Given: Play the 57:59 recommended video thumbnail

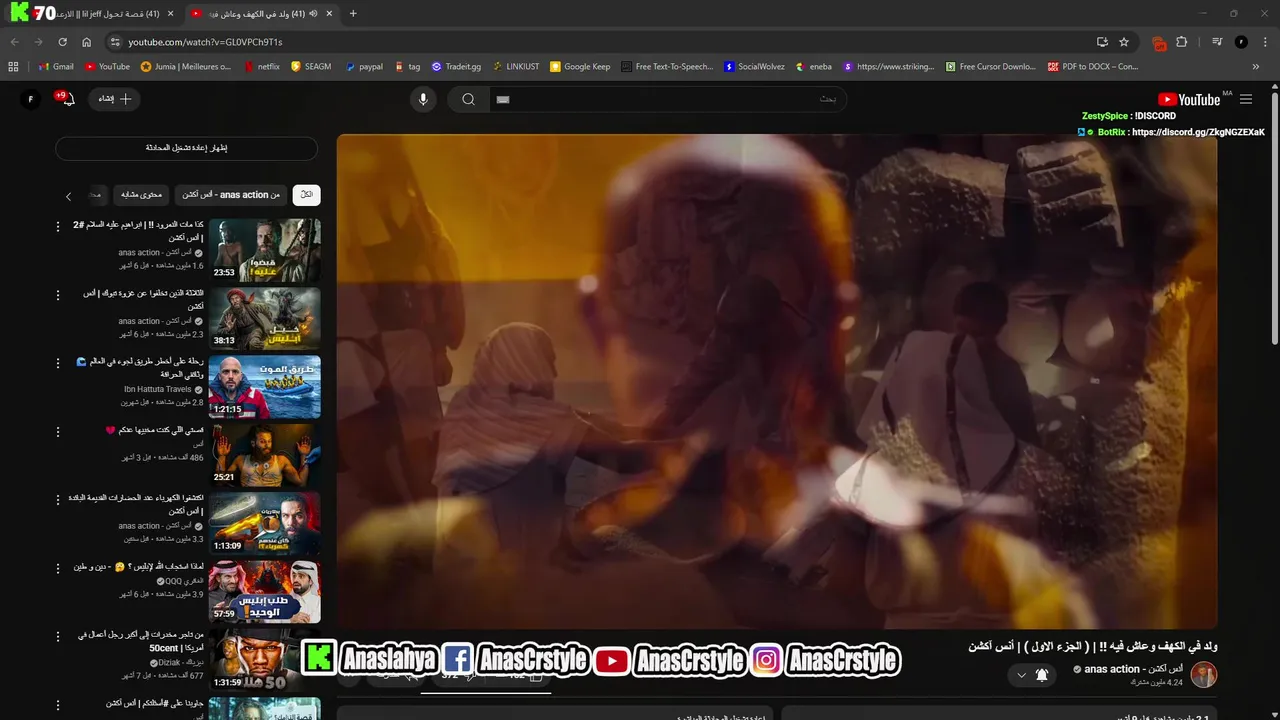Looking at the screenshot, I should [265, 591].
